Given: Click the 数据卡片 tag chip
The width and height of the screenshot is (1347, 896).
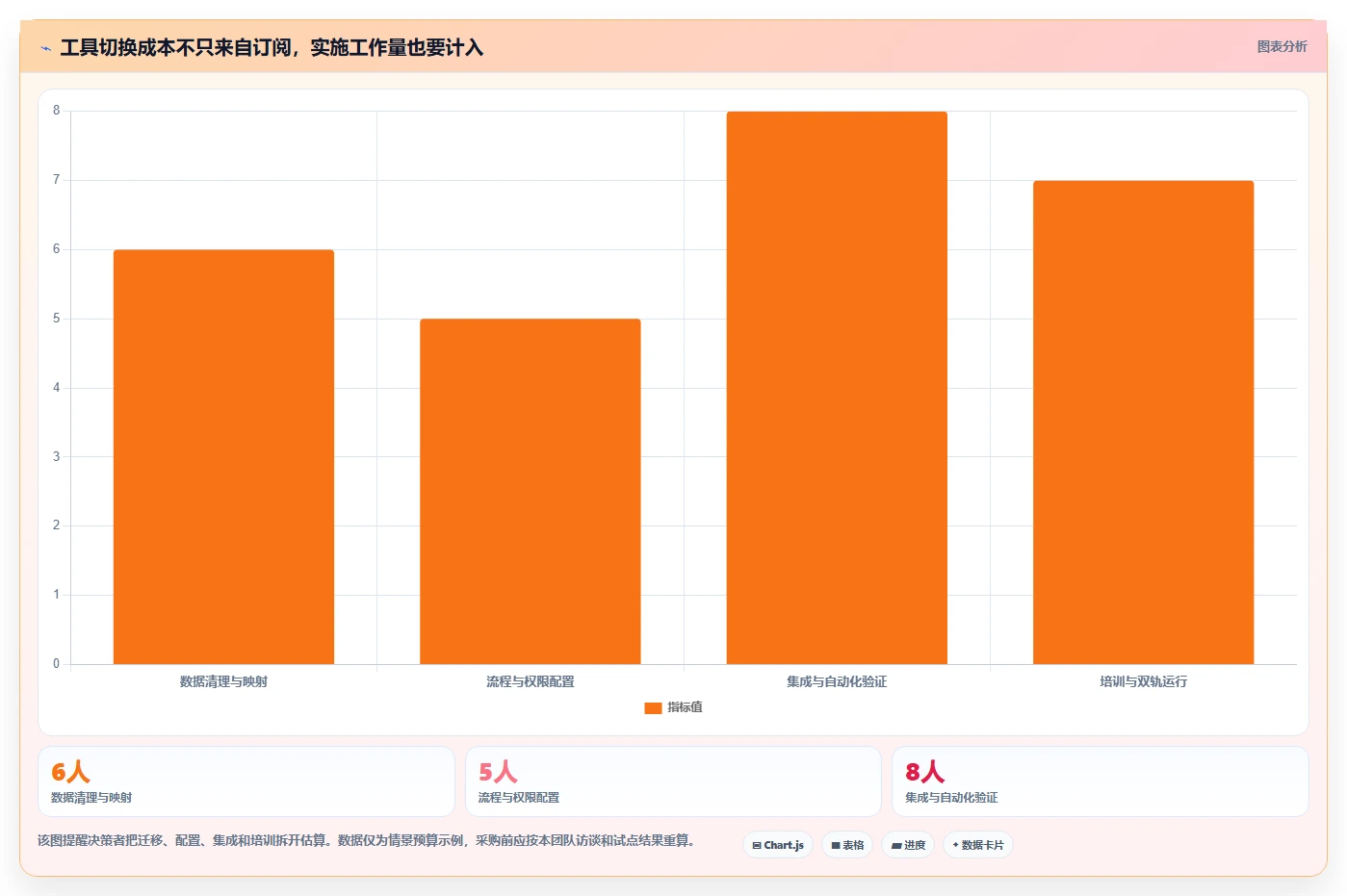Looking at the screenshot, I should pos(978,845).
